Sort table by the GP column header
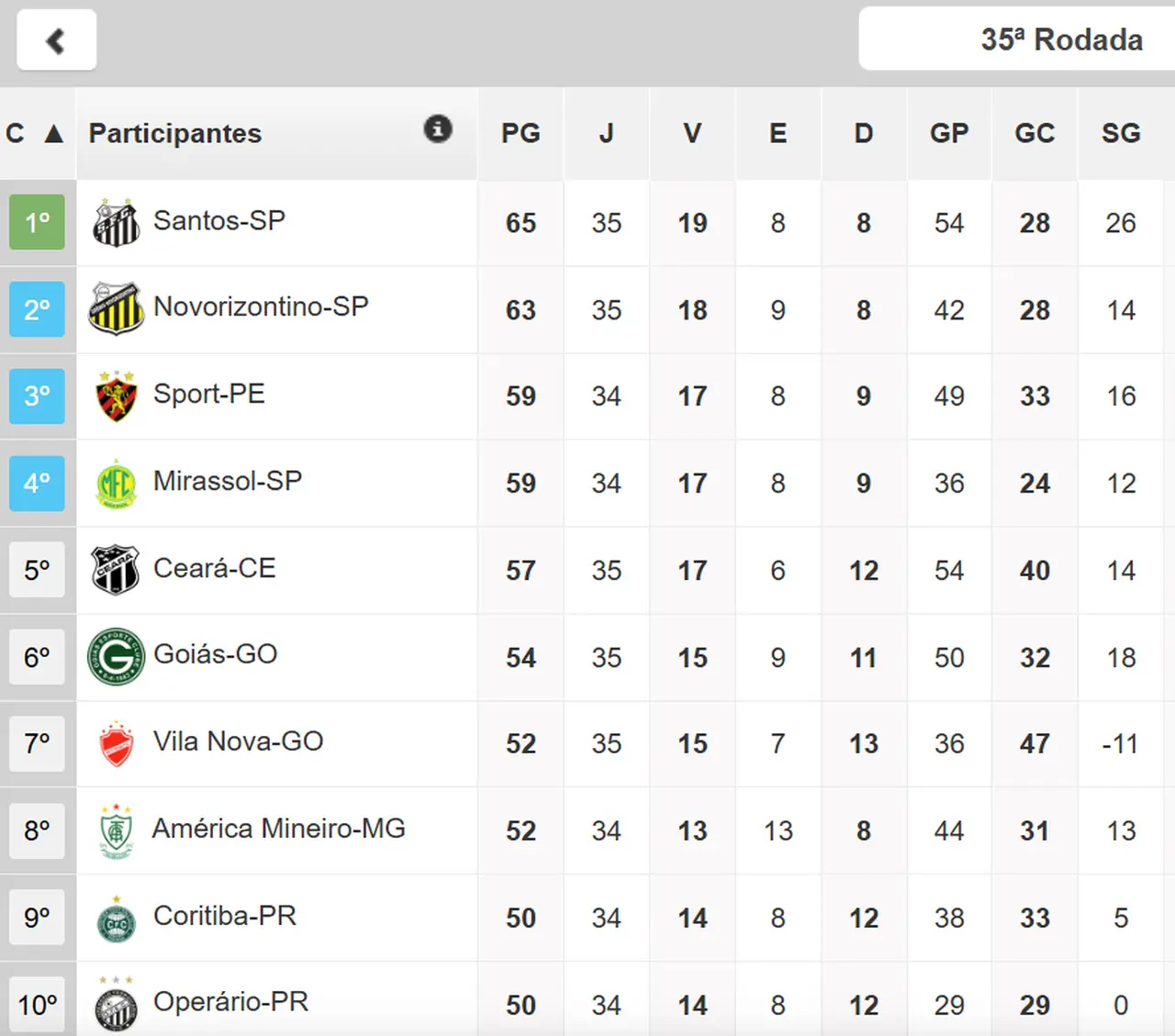The image size is (1175, 1036). [949, 134]
